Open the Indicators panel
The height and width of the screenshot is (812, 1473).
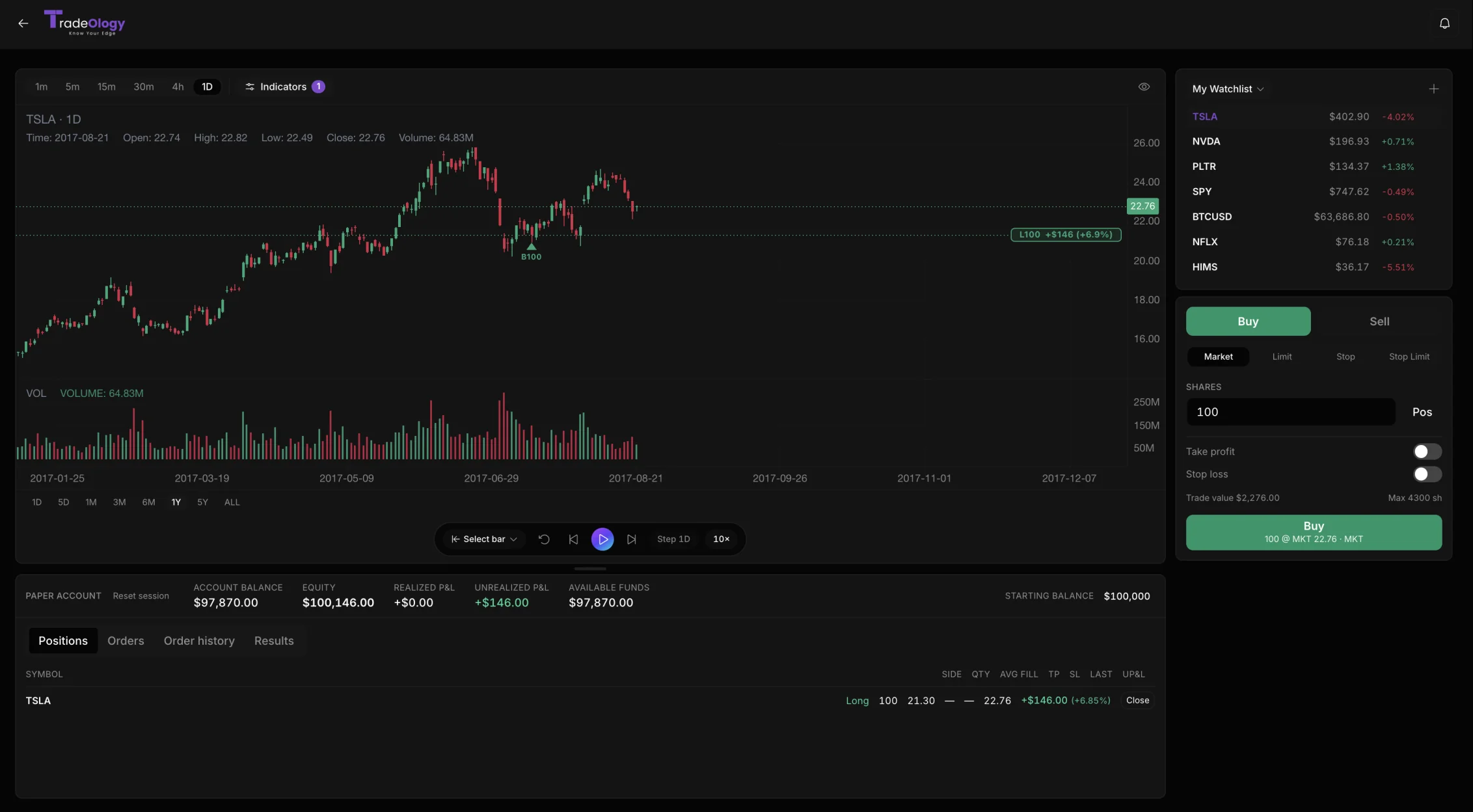[284, 87]
